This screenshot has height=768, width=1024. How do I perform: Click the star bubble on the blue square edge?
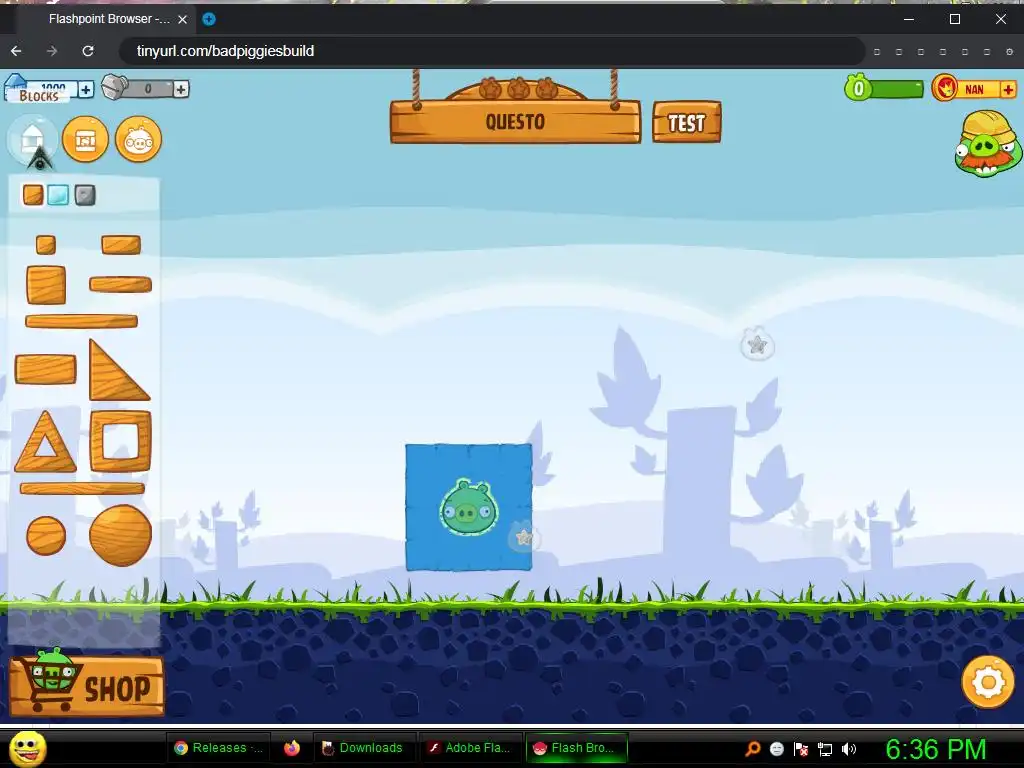tap(524, 537)
